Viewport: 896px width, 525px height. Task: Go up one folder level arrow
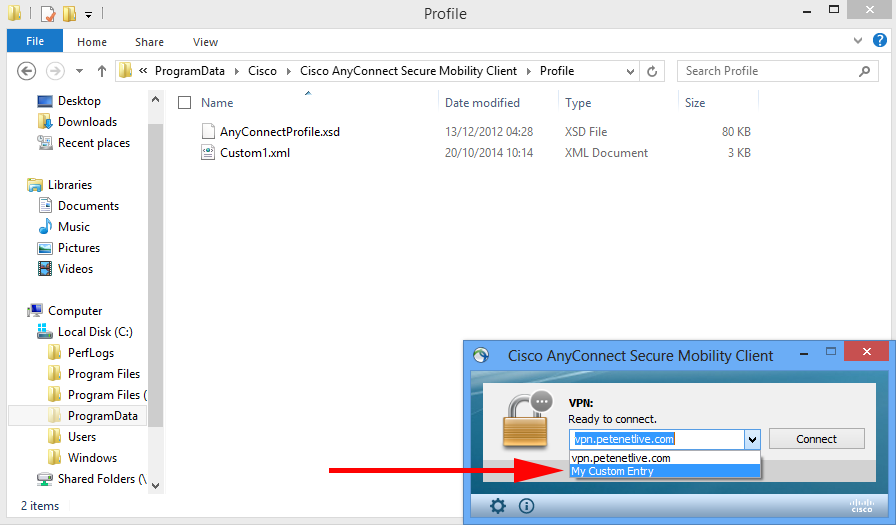click(x=102, y=71)
